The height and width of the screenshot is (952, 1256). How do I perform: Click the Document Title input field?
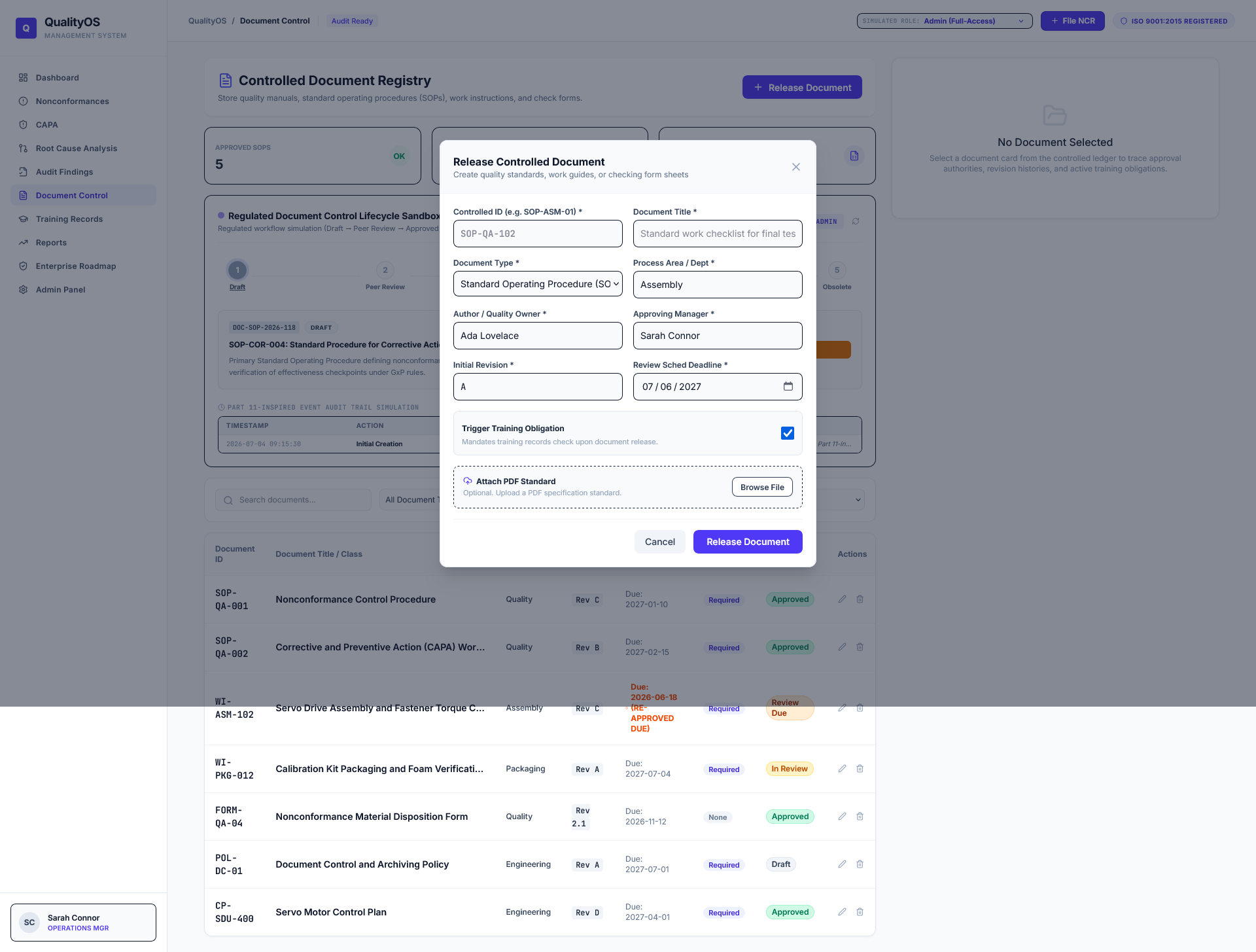718,234
